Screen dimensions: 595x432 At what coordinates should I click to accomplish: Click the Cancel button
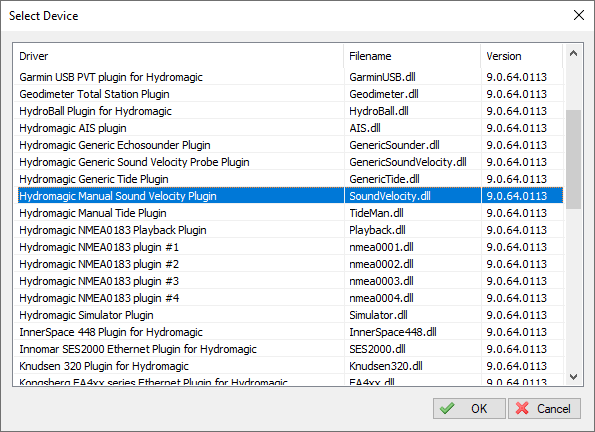click(x=544, y=408)
